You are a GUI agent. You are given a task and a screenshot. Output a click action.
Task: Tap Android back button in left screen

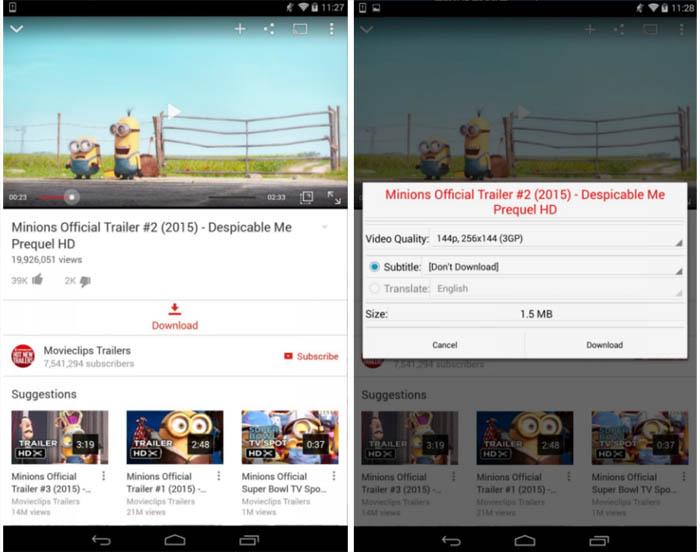click(101, 540)
